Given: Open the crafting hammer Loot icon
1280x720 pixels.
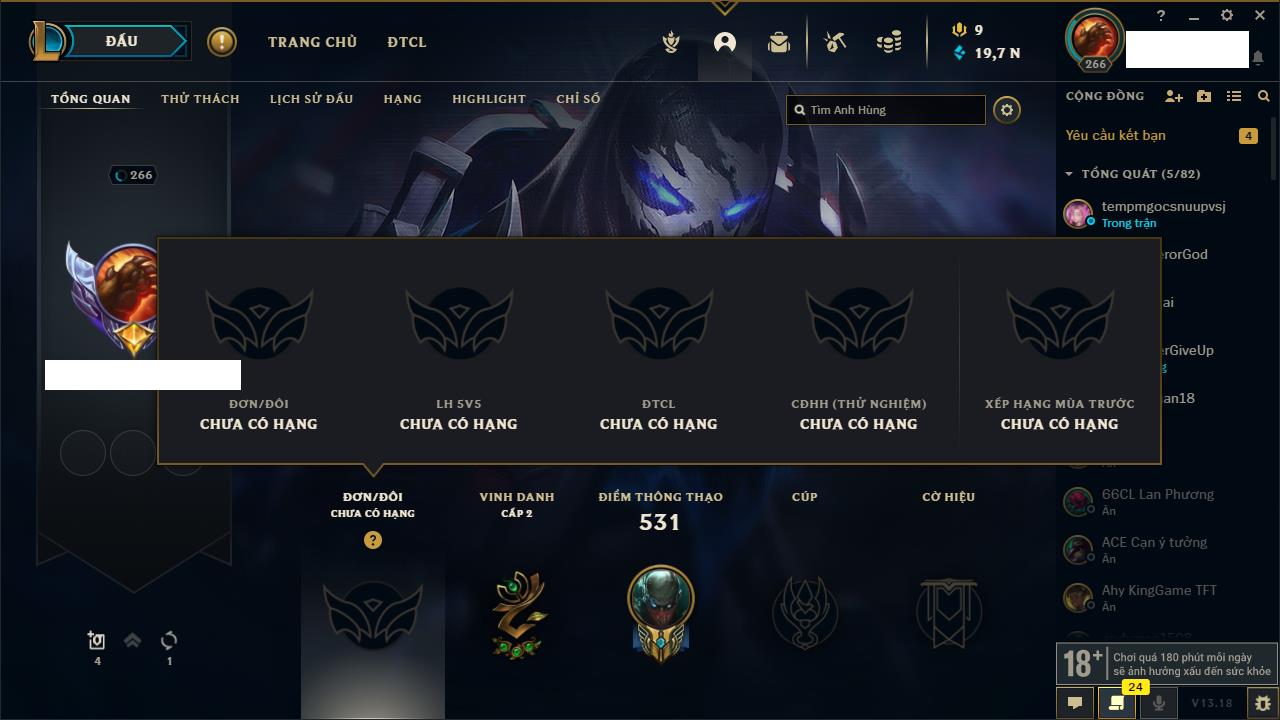Looking at the screenshot, I should coord(835,42).
